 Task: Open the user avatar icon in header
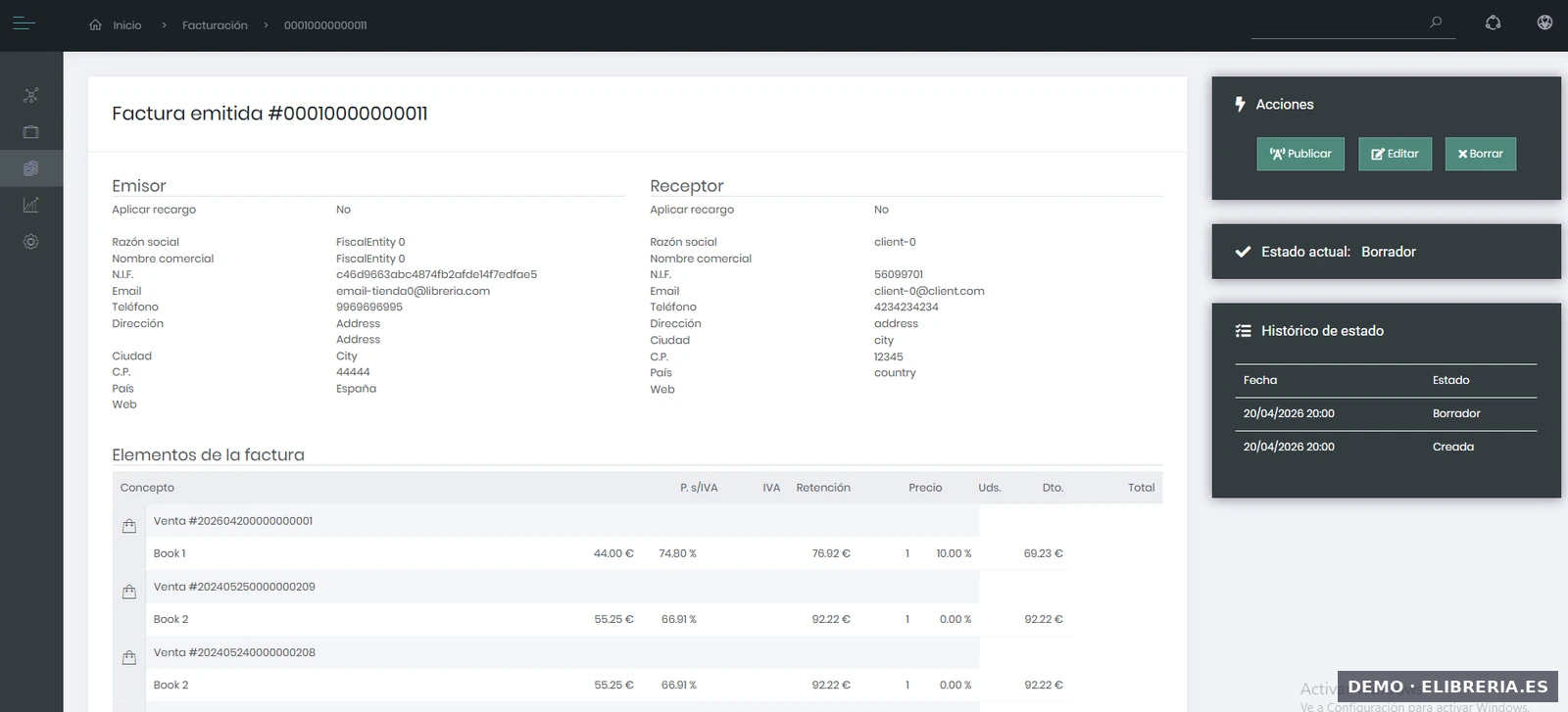tap(1544, 23)
